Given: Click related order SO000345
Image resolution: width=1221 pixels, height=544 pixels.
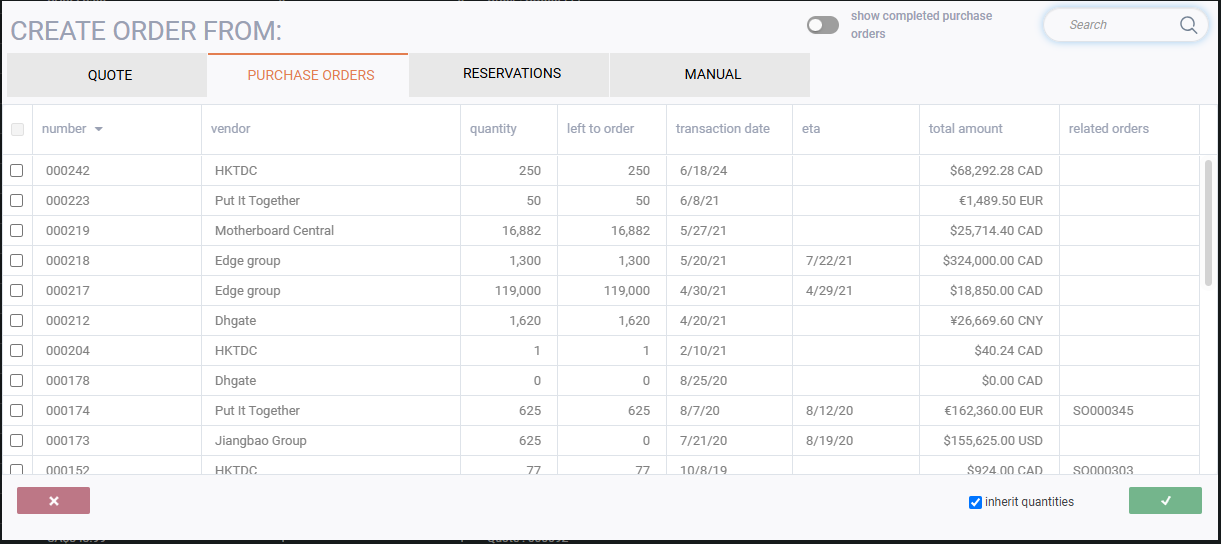Looking at the screenshot, I should tap(1103, 411).
